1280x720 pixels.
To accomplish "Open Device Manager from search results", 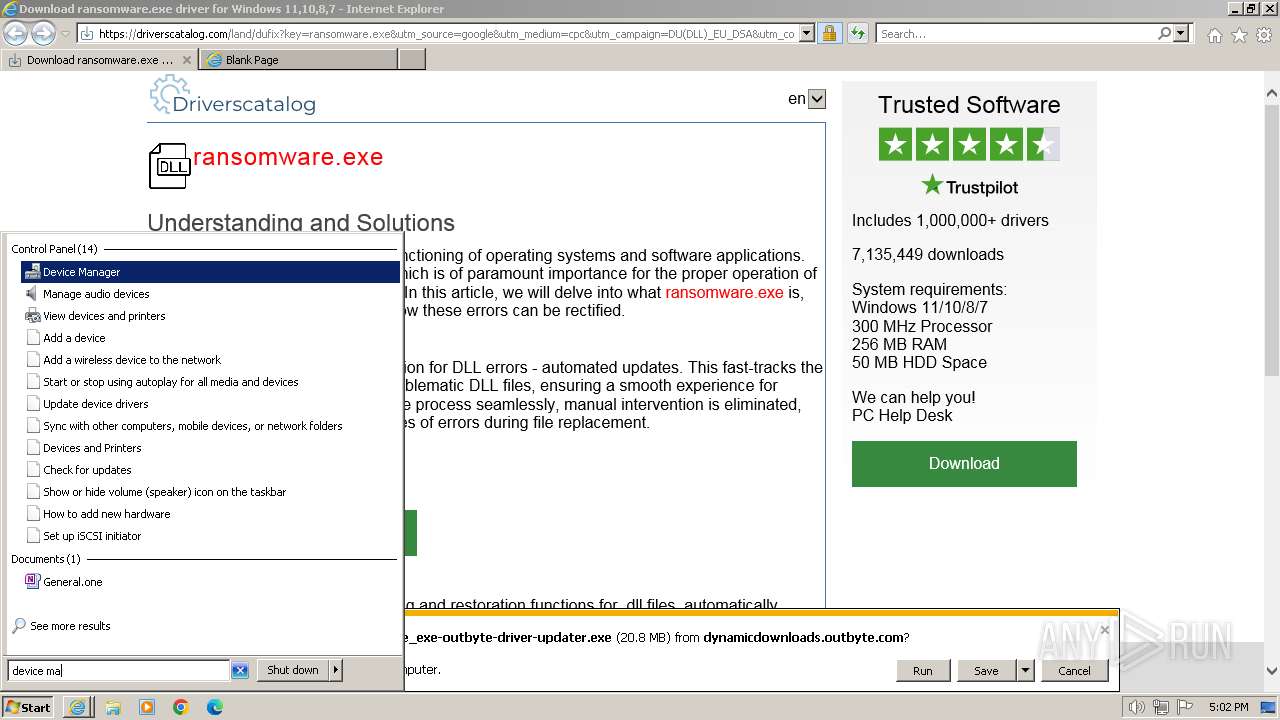I will tap(210, 272).
